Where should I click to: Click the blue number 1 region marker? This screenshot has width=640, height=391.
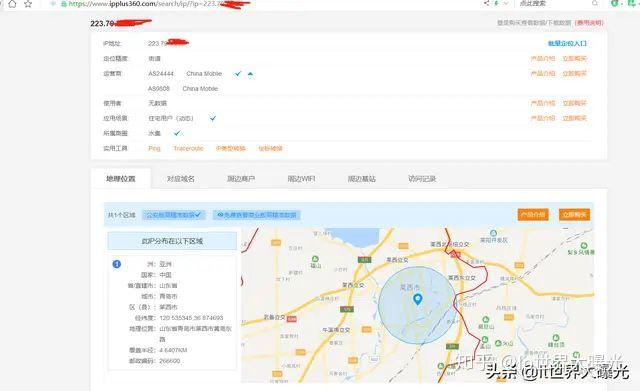point(117,264)
